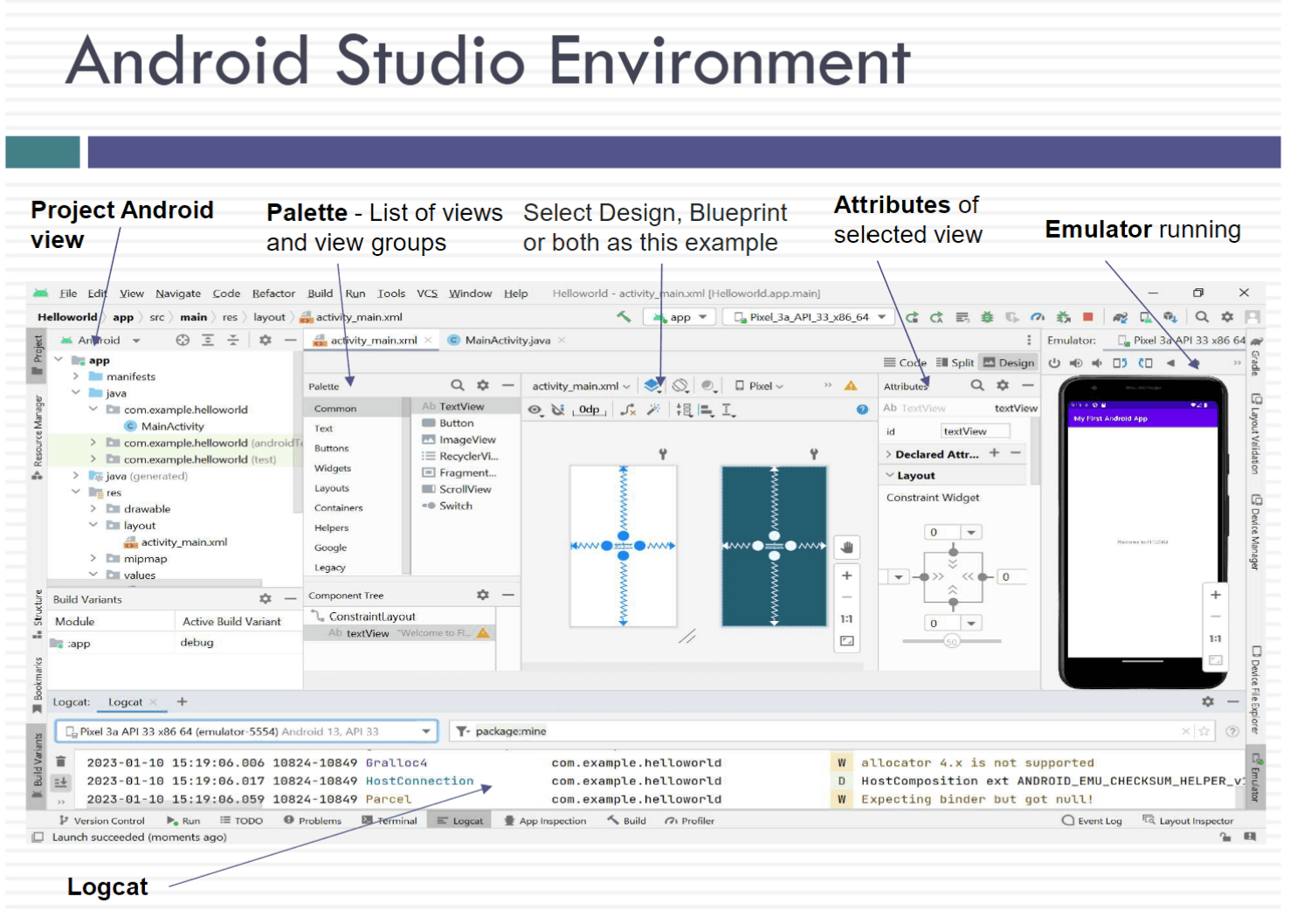Click the Select Opened File target icon
Viewport: 1297px width, 924px height.
pos(183,340)
